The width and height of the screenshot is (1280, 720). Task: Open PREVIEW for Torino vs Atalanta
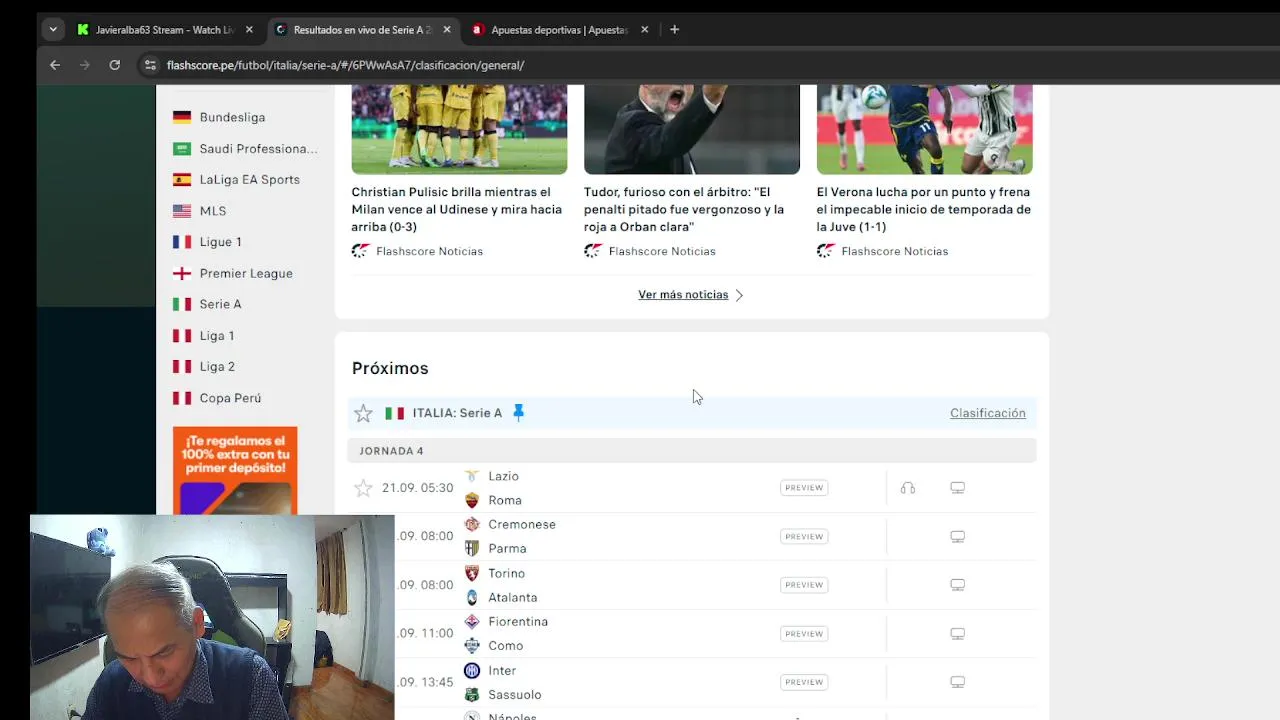point(804,585)
